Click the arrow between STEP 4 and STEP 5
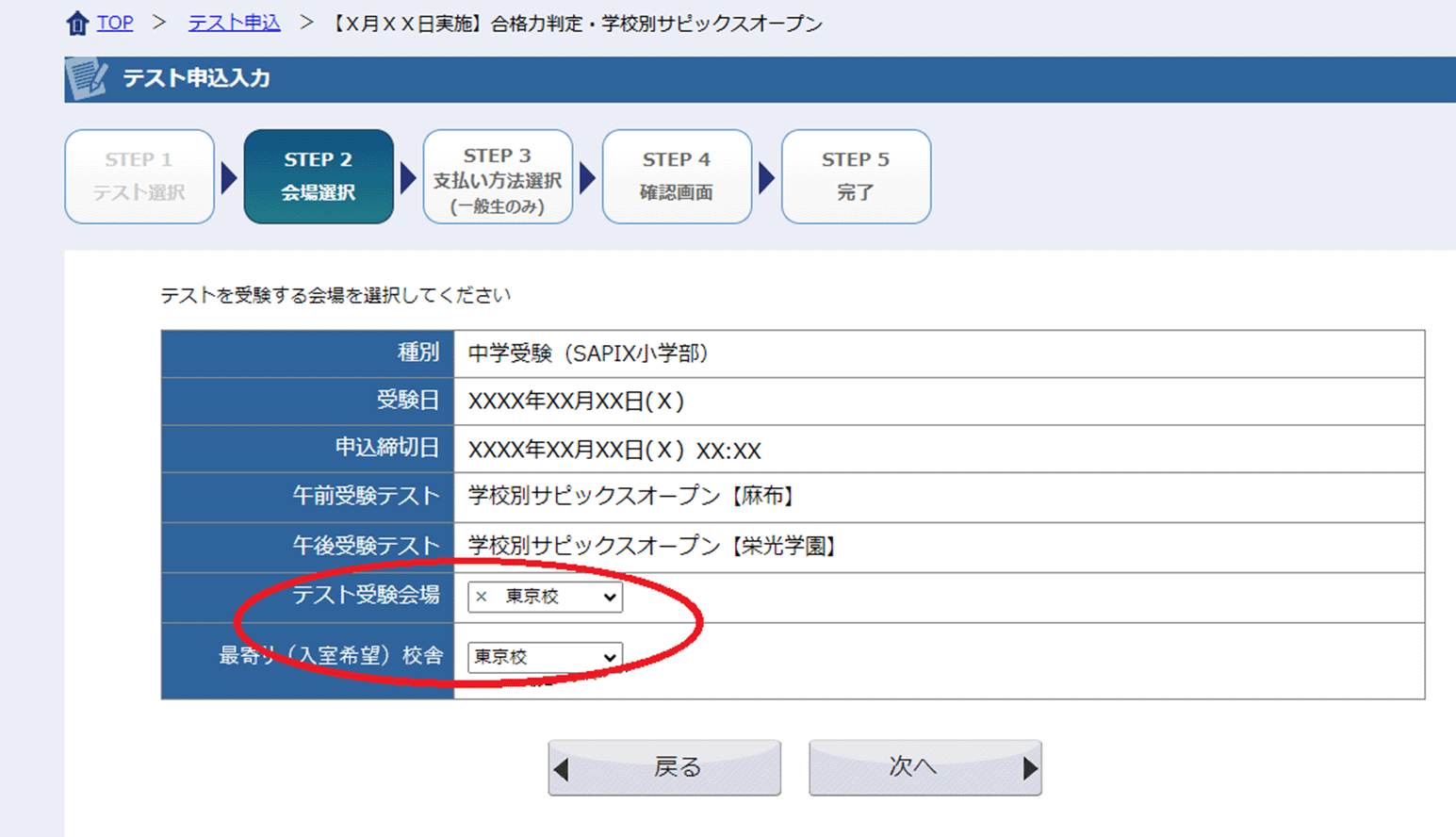 765,177
